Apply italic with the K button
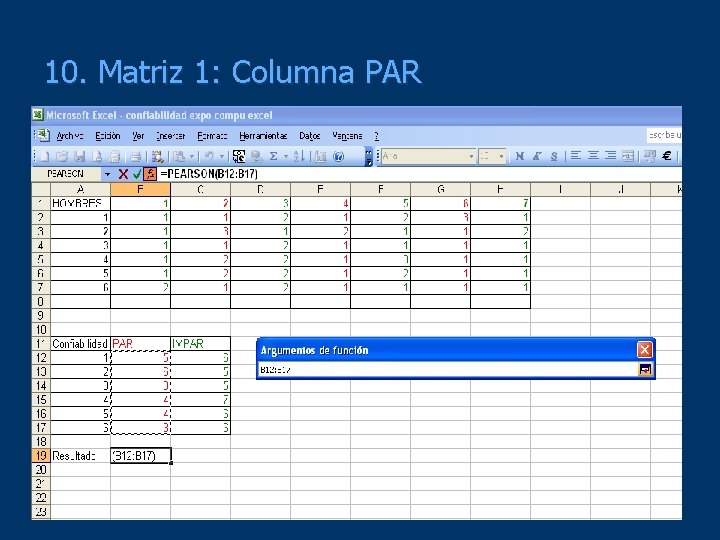This screenshot has width=720, height=540. coord(536,157)
